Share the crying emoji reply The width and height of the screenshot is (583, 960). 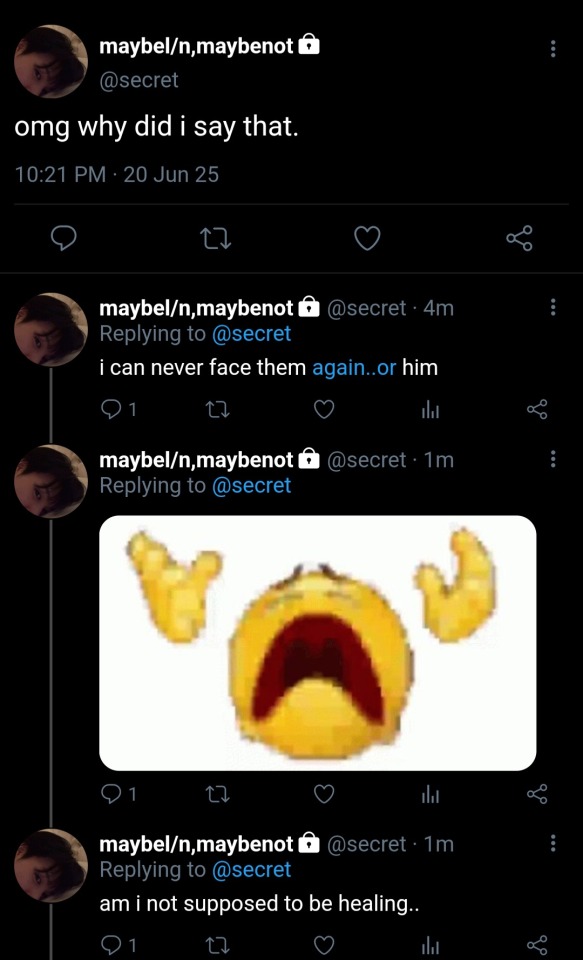coord(537,793)
